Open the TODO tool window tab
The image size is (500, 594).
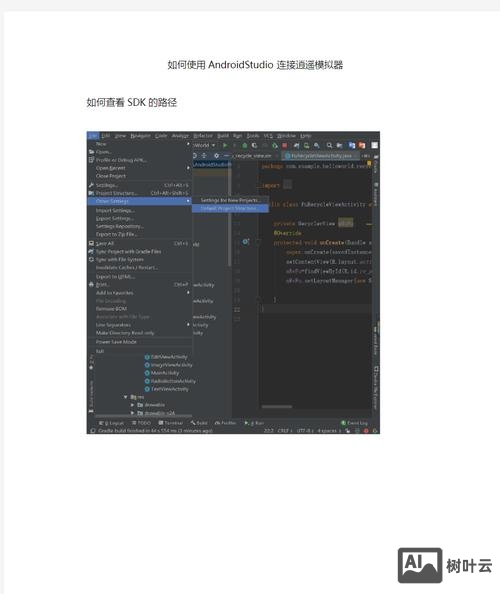(141, 423)
